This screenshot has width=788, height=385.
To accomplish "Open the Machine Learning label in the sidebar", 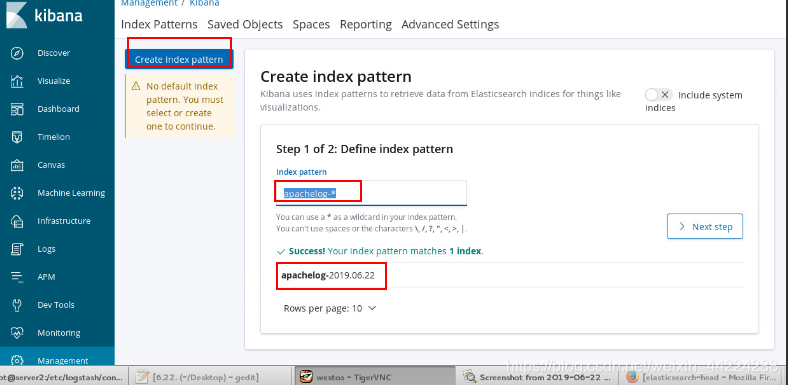I will click(x=71, y=193).
